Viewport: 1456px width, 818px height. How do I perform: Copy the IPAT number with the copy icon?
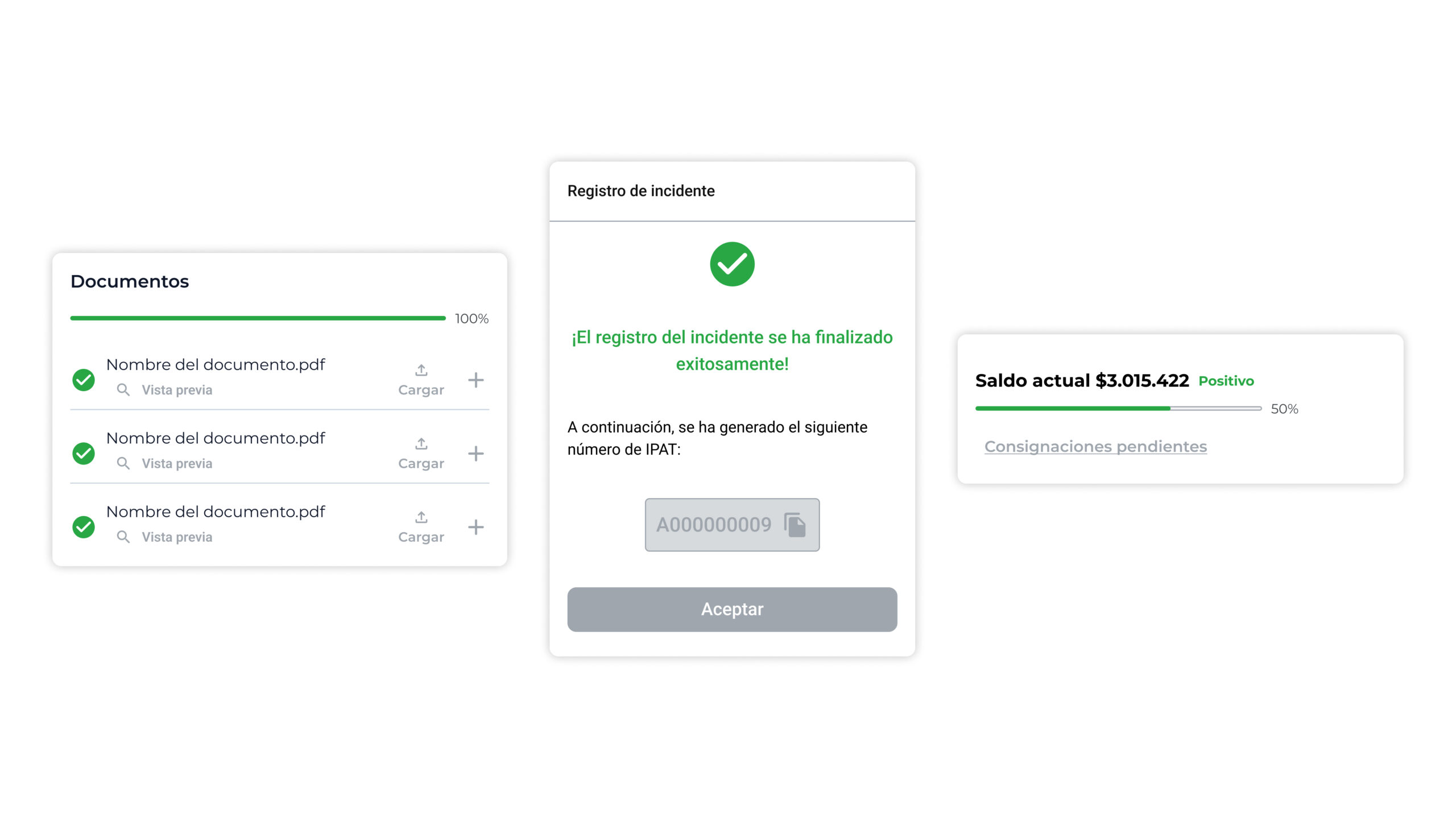[795, 525]
